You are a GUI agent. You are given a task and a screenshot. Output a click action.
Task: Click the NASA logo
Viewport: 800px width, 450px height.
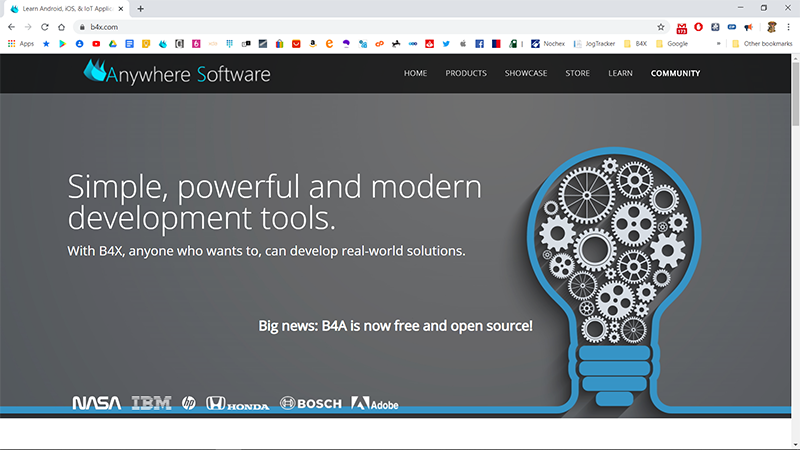tap(97, 403)
